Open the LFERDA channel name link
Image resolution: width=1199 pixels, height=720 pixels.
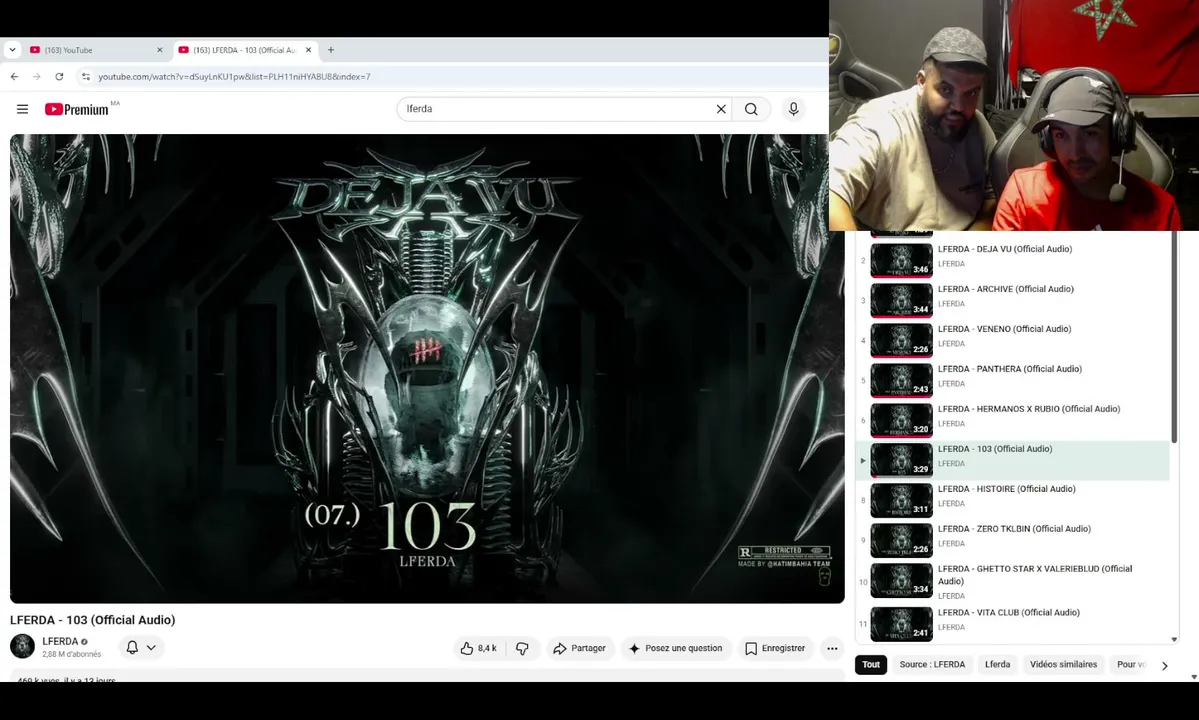click(x=60, y=641)
